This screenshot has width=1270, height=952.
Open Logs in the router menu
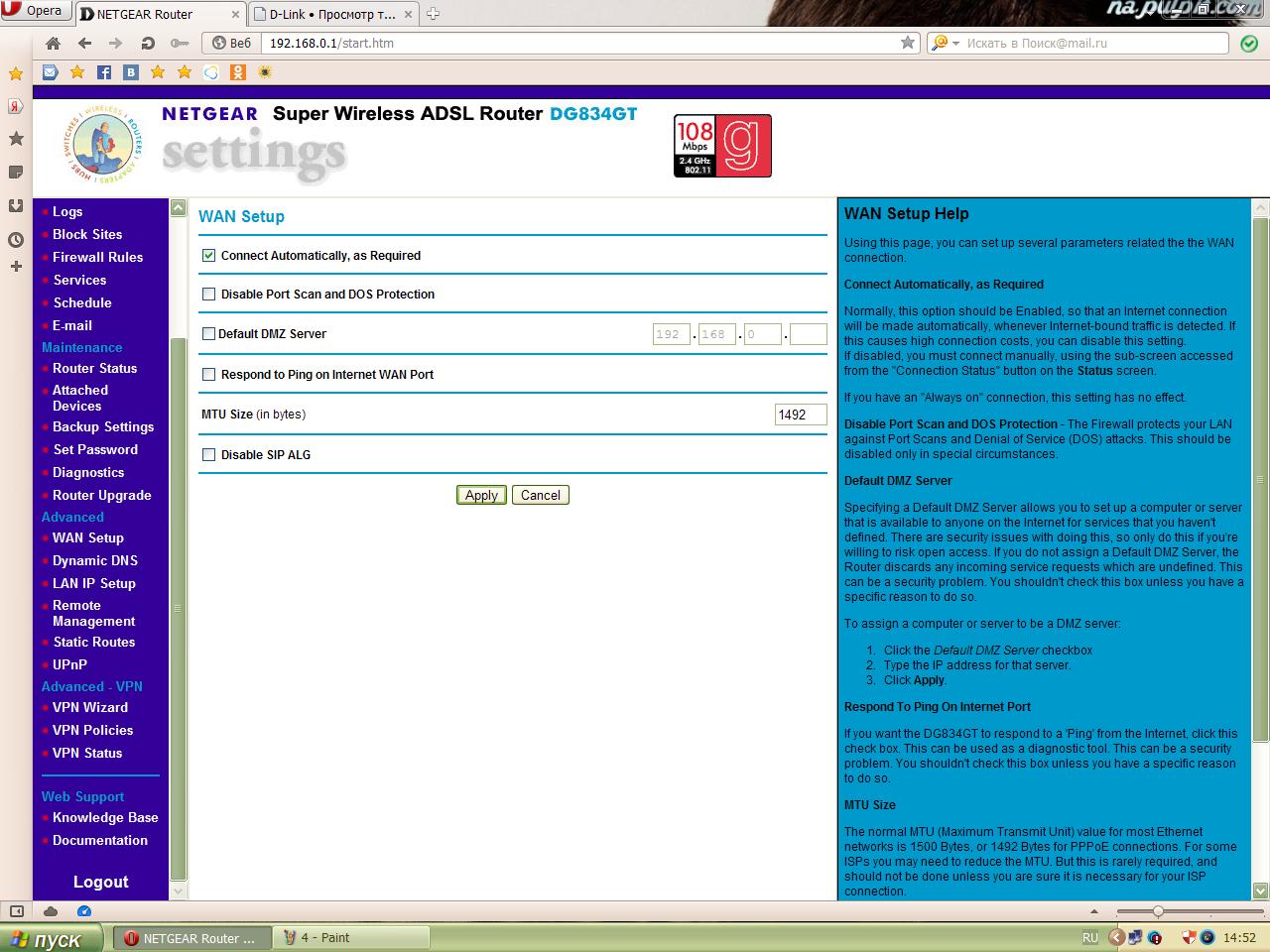(67, 211)
